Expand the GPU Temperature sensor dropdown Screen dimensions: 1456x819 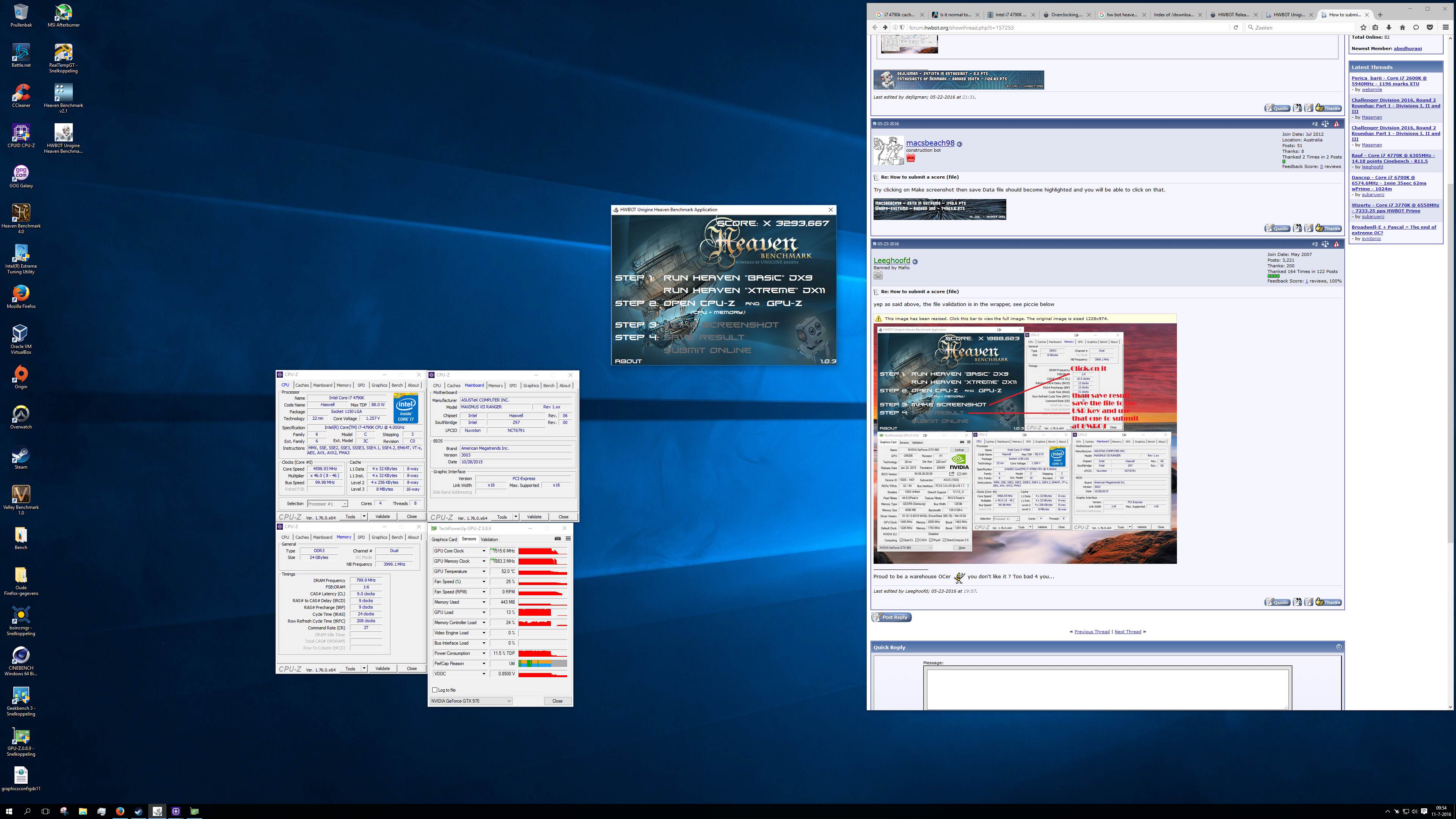(x=484, y=571)
